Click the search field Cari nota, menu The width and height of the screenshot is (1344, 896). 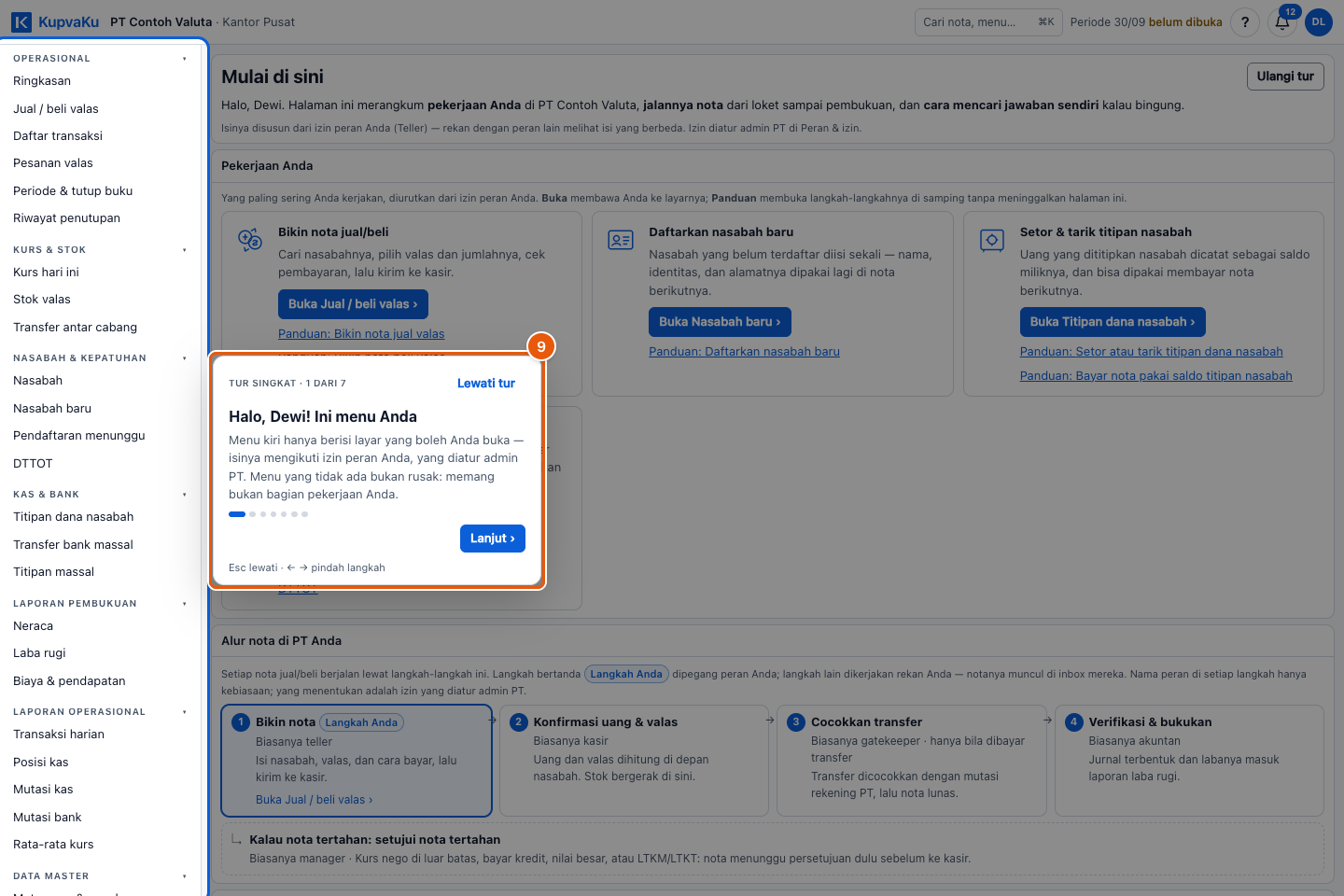tap(988, 22)
